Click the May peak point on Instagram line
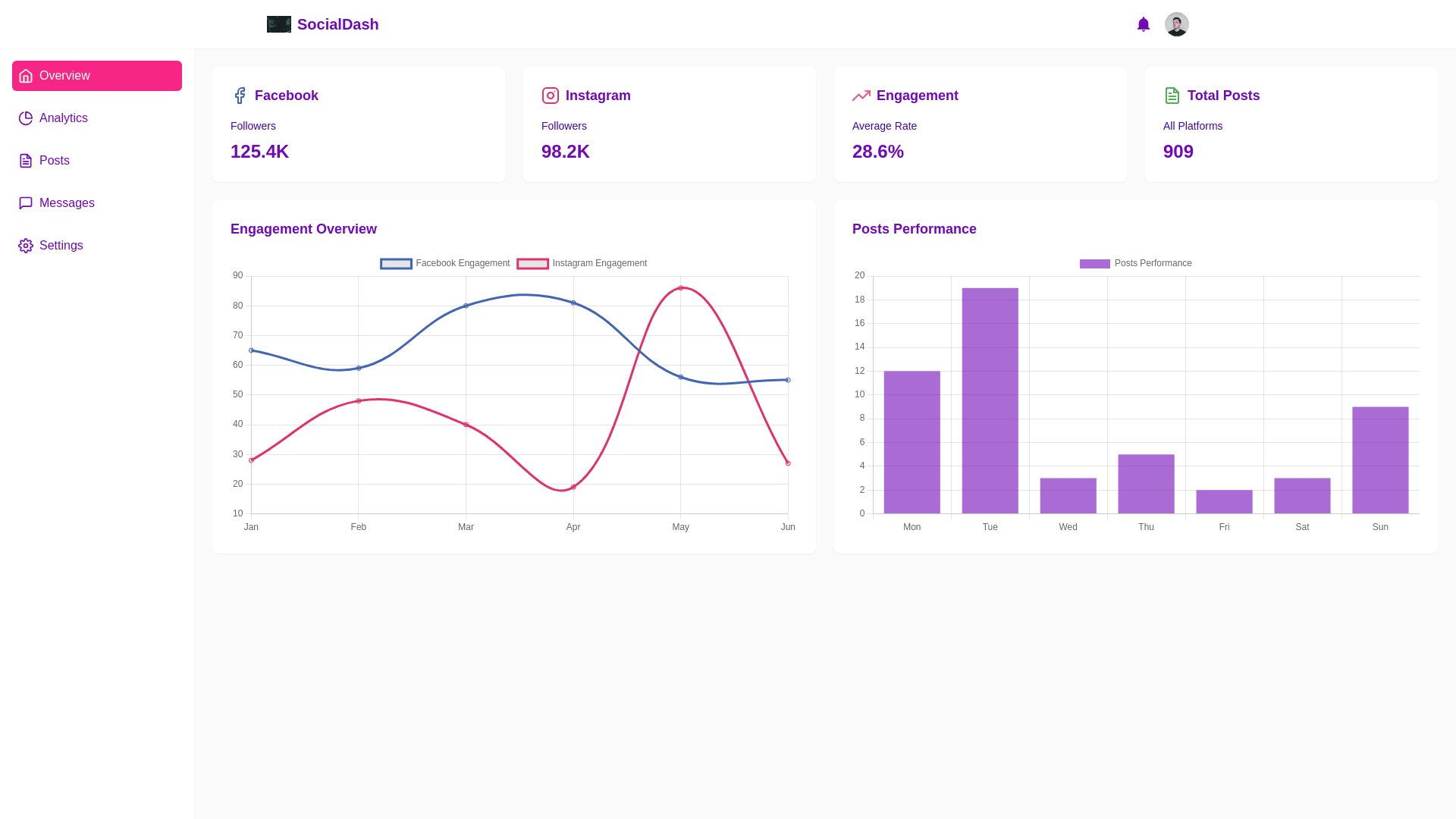 [681, 287]
